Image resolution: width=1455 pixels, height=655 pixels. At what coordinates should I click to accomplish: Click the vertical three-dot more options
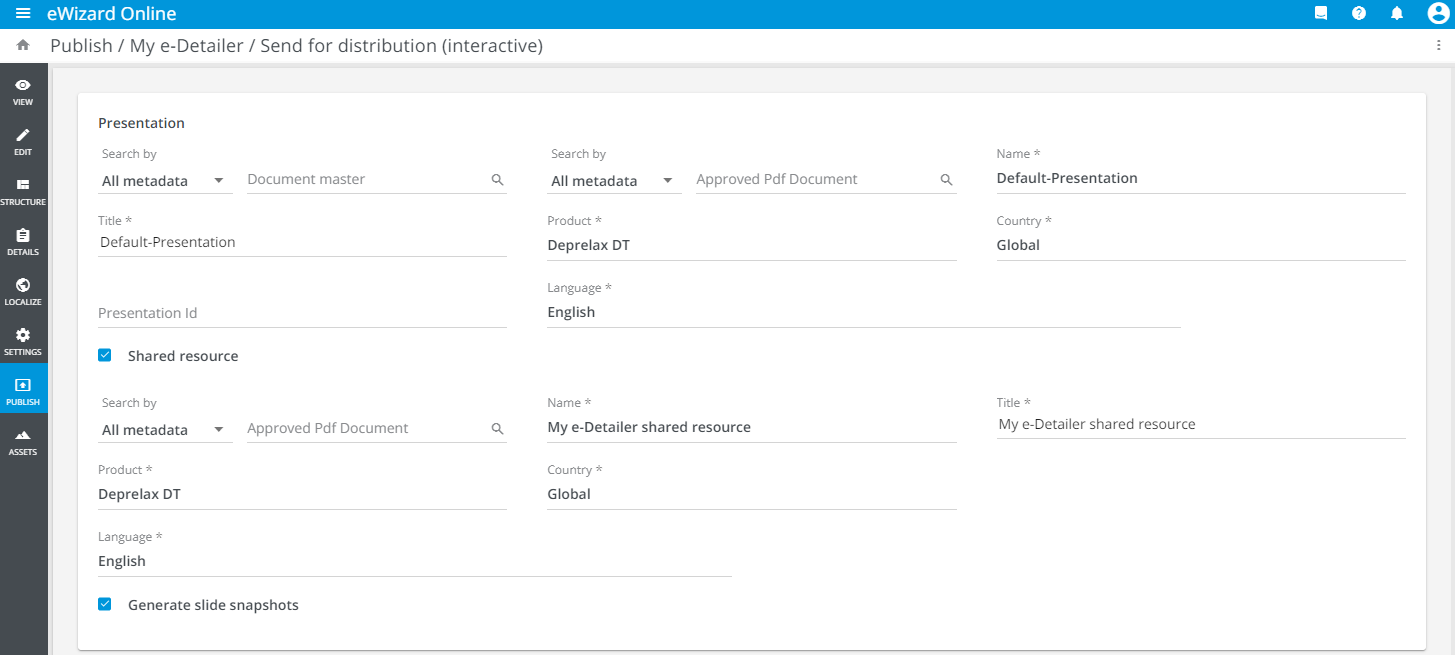[1438, 46]
